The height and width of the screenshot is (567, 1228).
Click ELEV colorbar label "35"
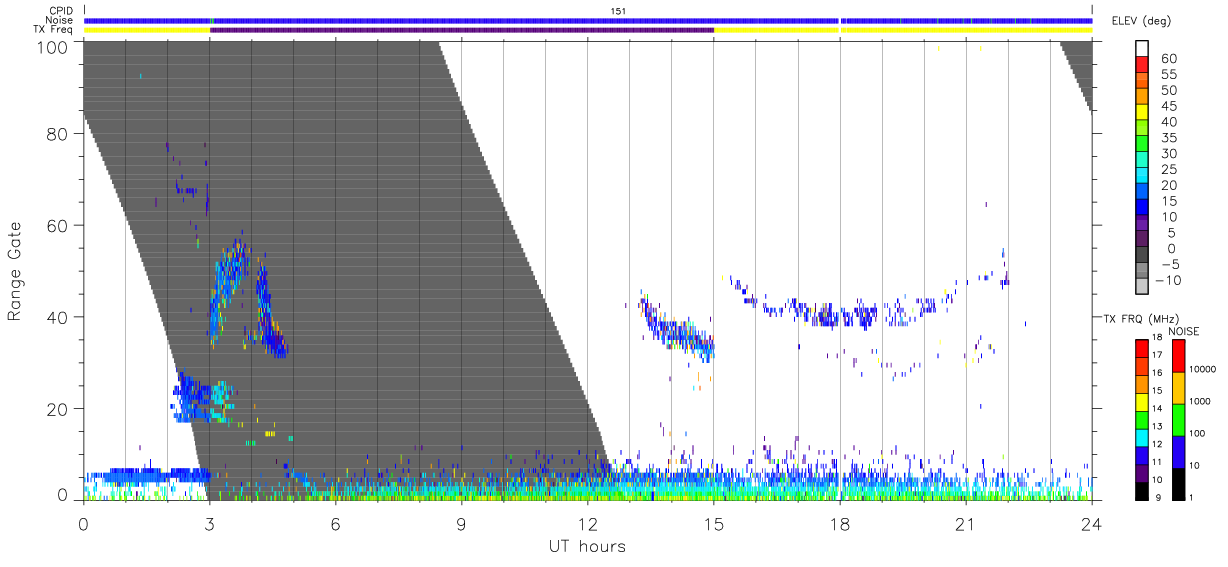(x=1168, y=138)
